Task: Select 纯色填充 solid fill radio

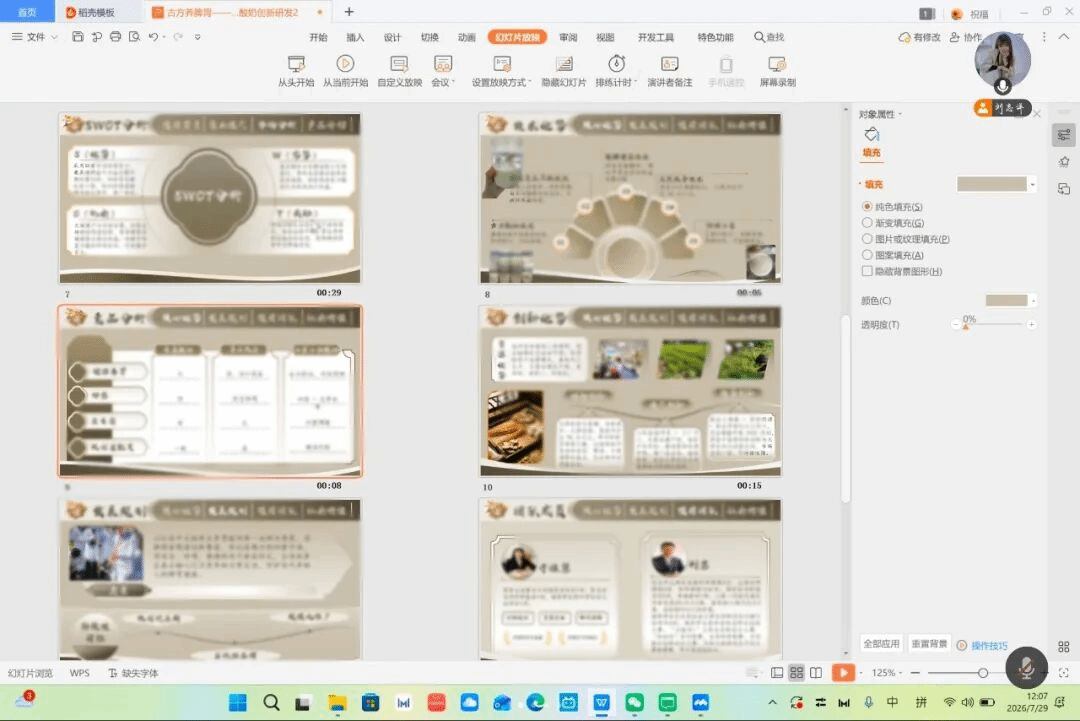Action: [867, 207]
